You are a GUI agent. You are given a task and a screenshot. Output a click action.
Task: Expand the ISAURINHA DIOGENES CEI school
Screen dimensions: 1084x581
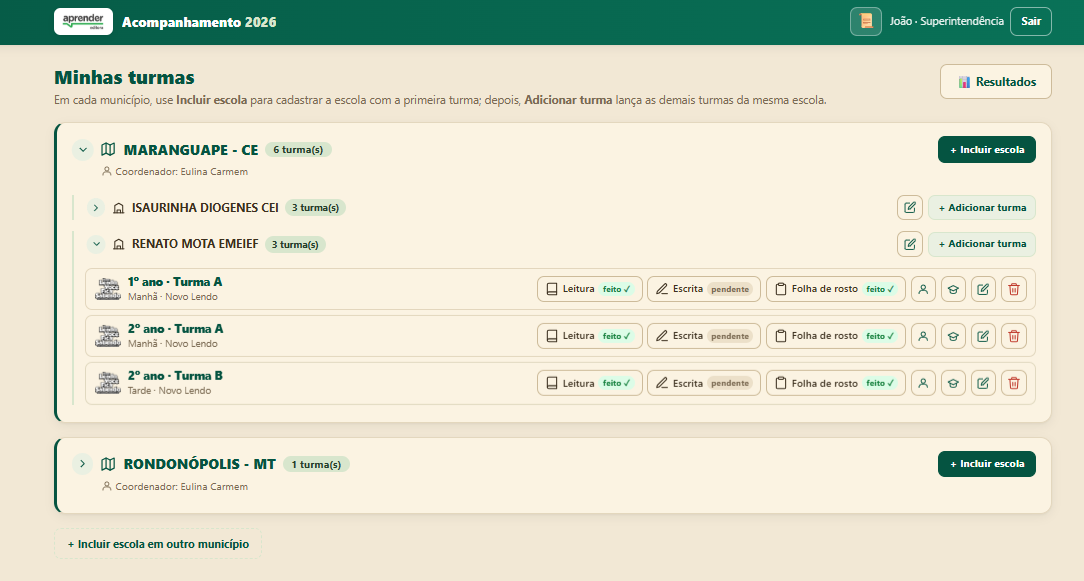pos(96,208)
